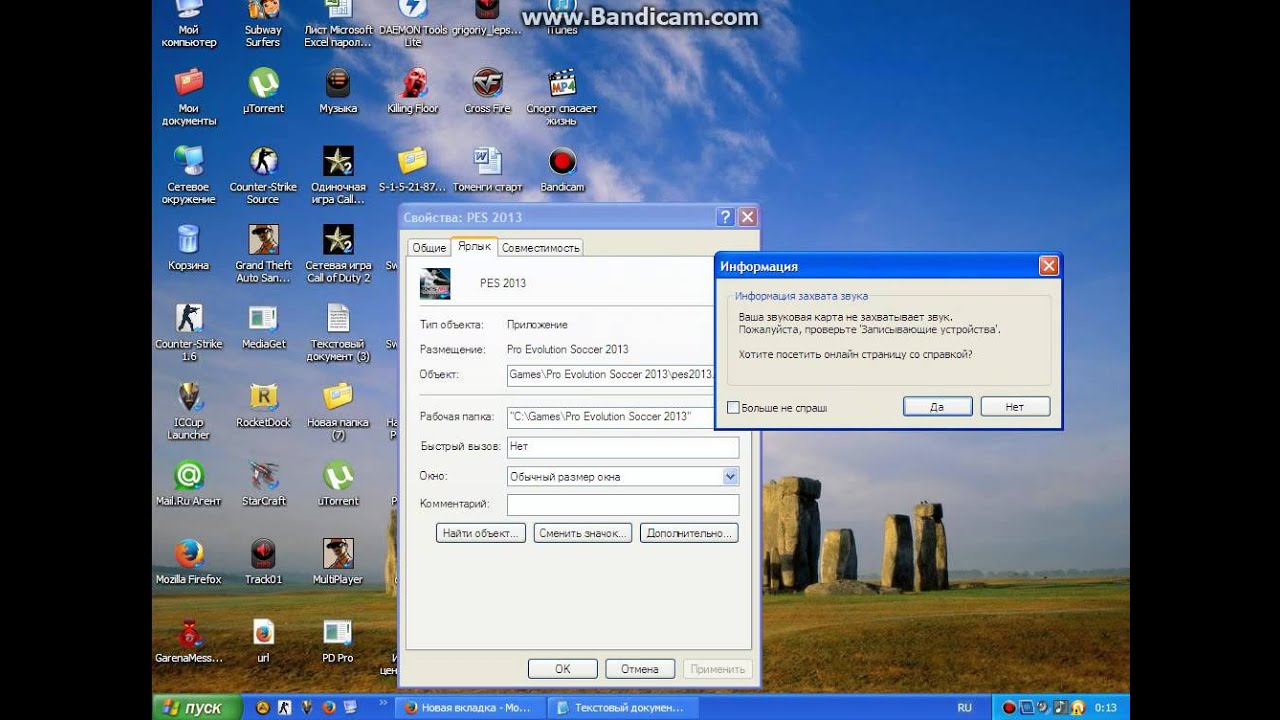Open the Совместимость tab
Screen dimensions: 1280x720
(540, 247)
